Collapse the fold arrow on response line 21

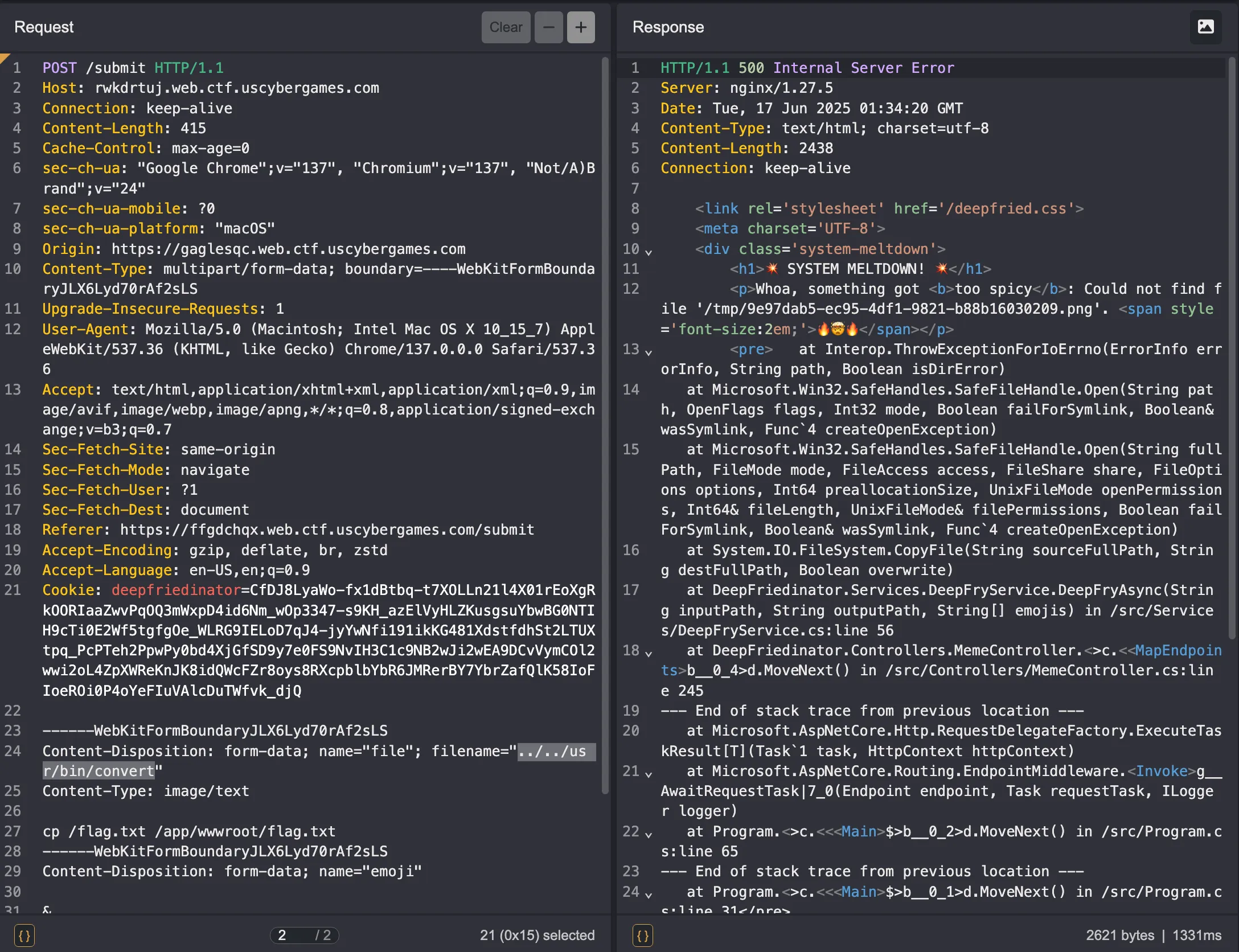tap(649, 774)
